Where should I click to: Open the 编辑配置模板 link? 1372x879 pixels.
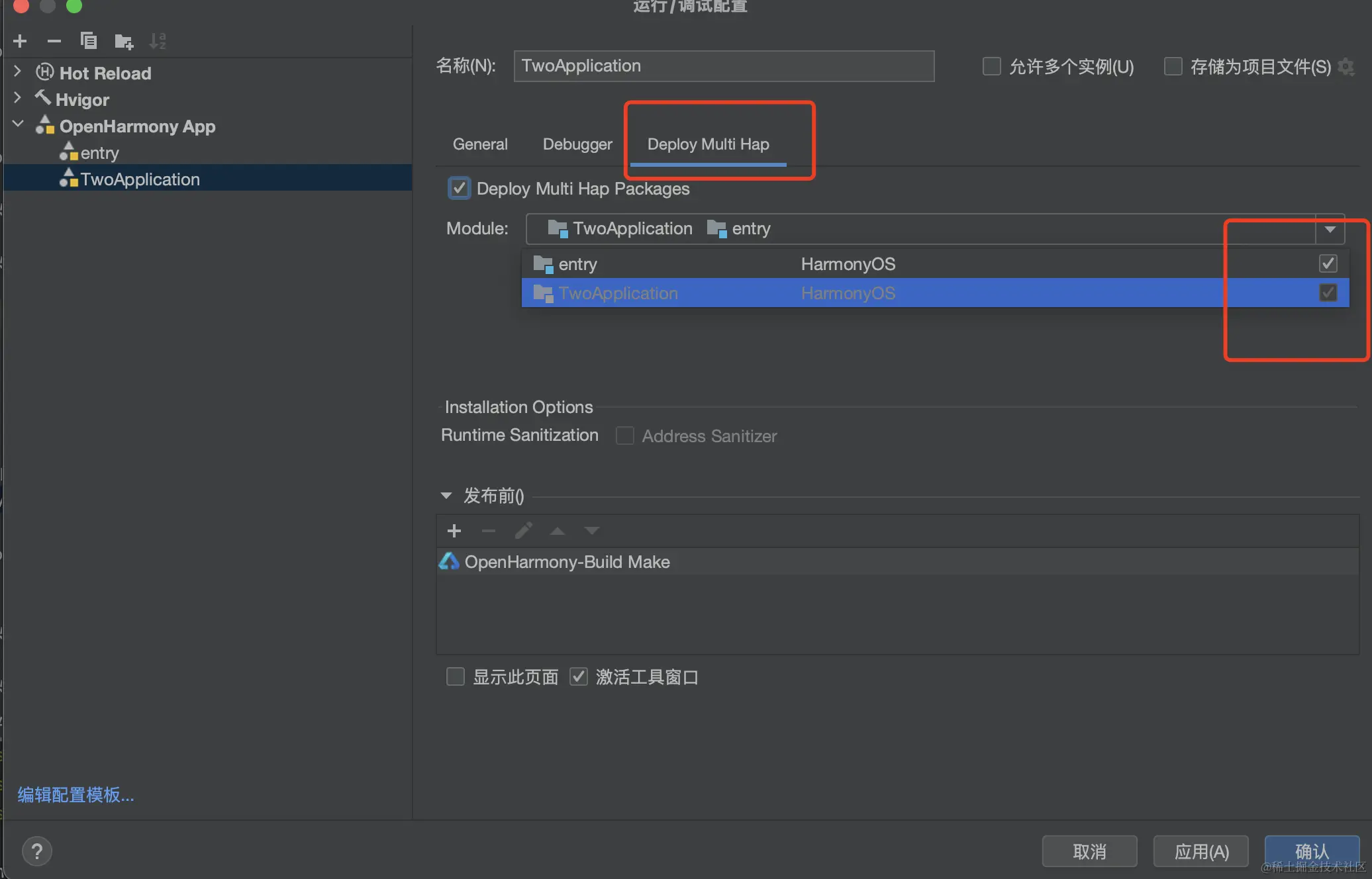[x=75, y=795]
